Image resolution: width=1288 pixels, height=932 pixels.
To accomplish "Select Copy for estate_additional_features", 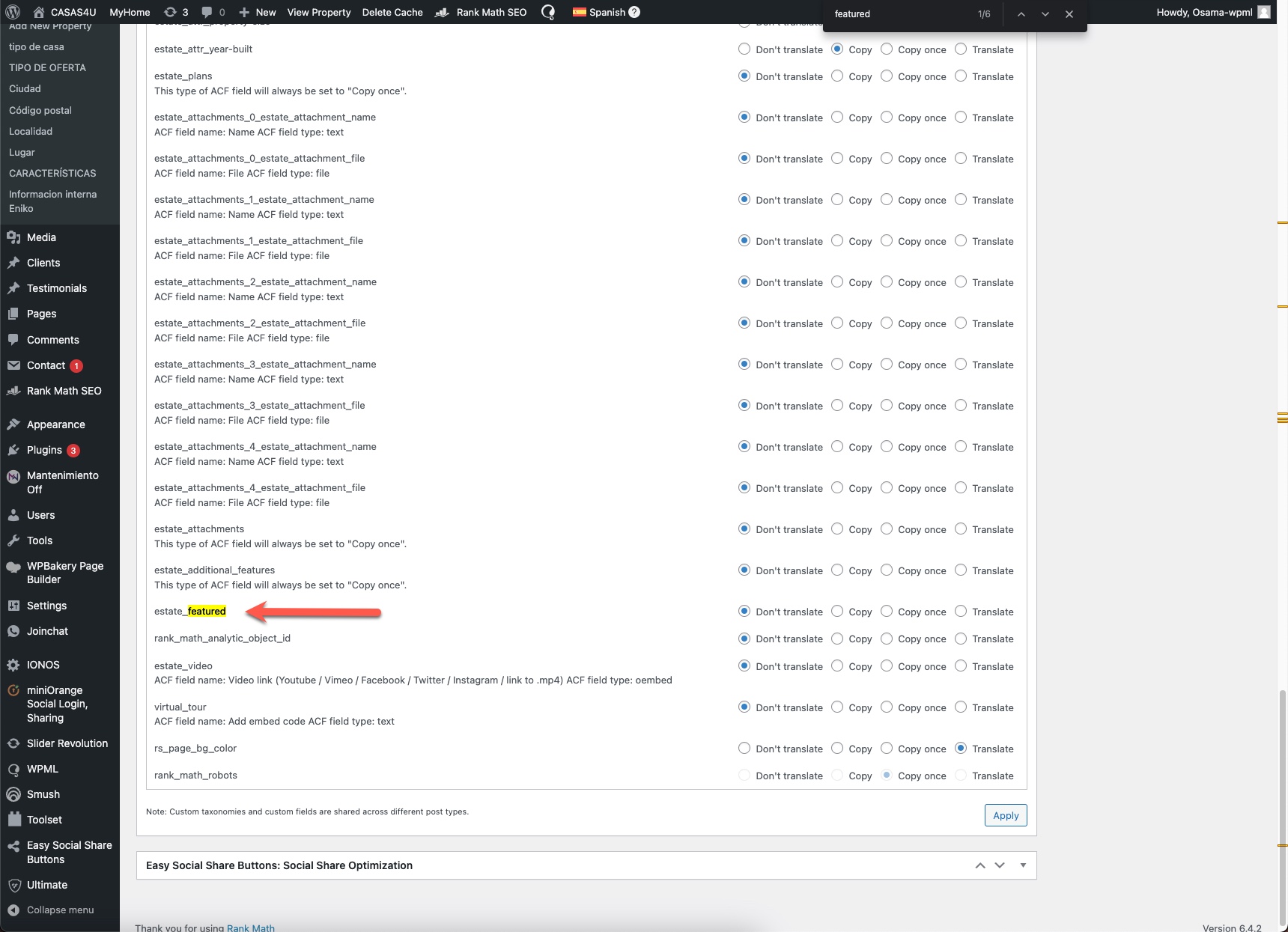I will click(837, 570).
